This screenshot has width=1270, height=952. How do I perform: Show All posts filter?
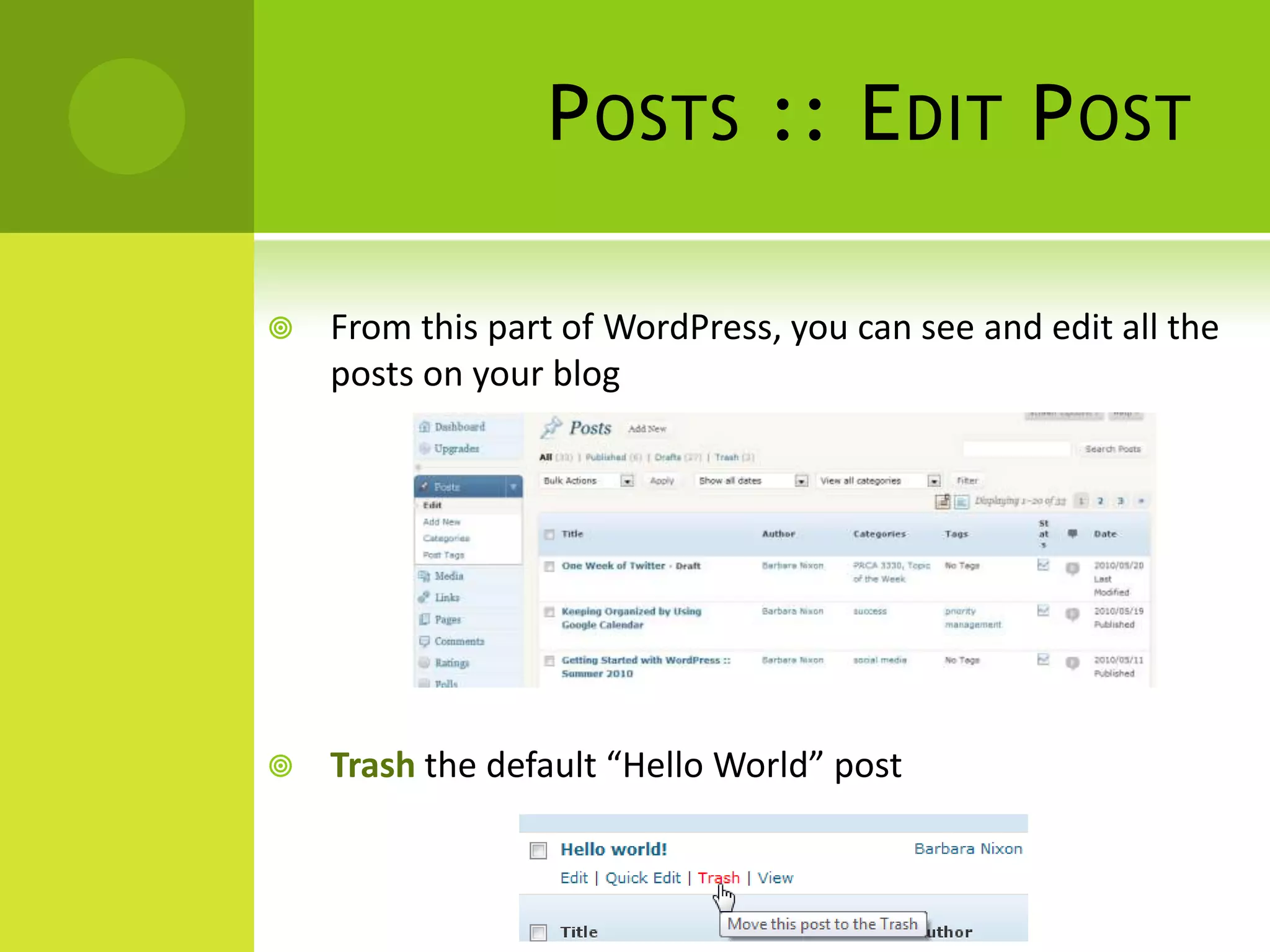click(545, 457)
